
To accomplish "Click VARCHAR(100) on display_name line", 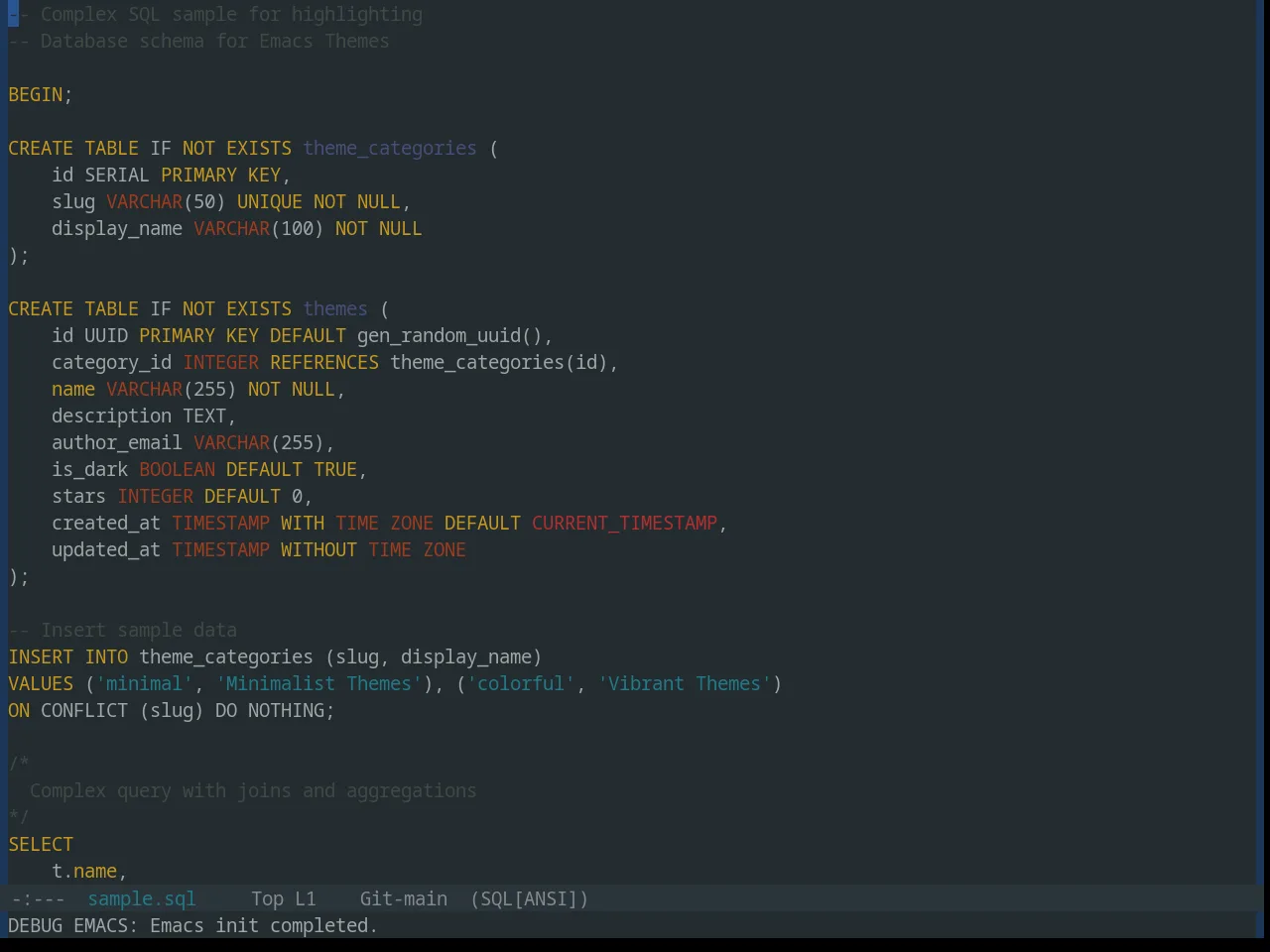I will pos(258,229).
